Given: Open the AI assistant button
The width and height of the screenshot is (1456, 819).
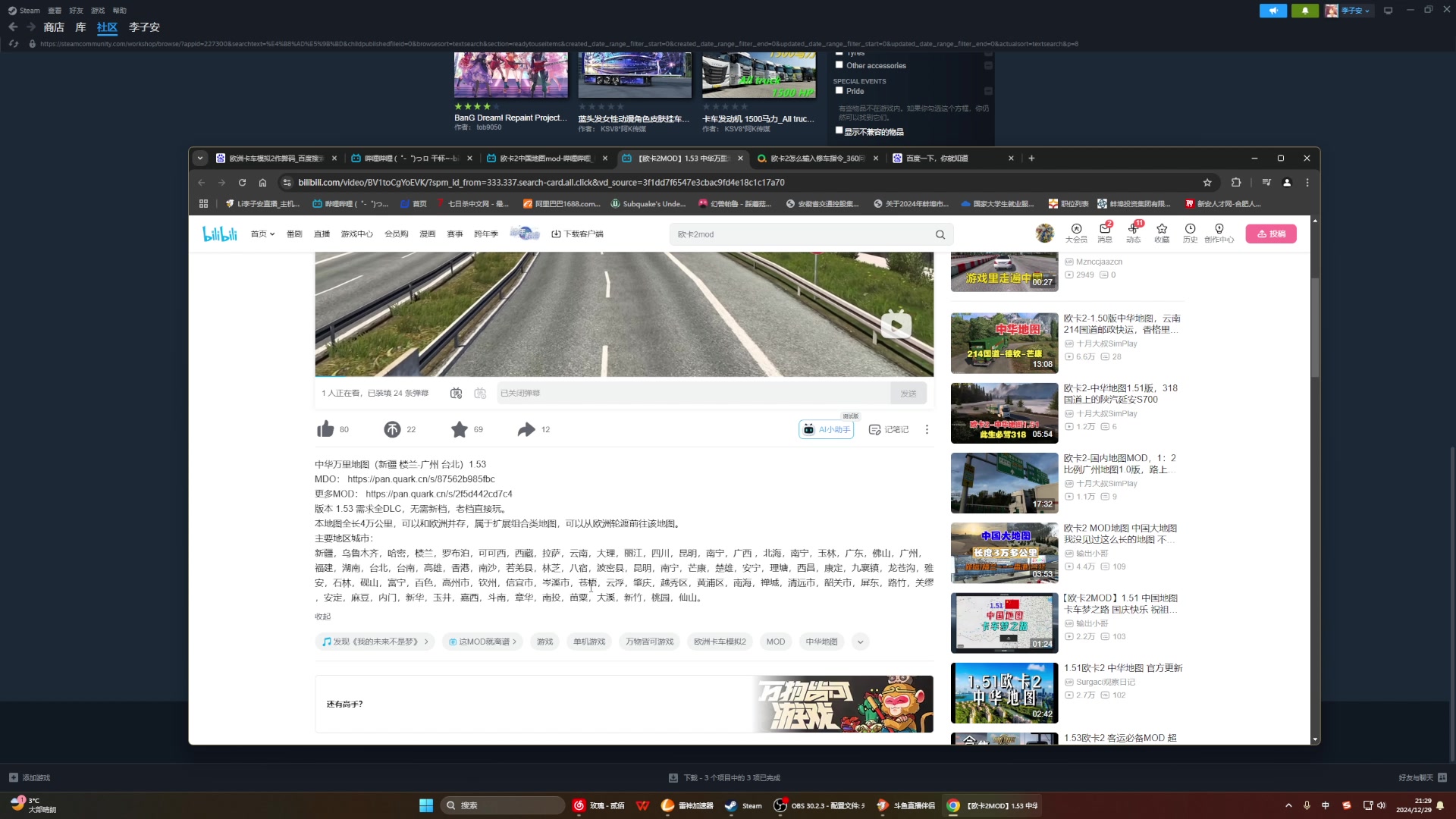Looking at the screenshot, I should pos(826,429).
